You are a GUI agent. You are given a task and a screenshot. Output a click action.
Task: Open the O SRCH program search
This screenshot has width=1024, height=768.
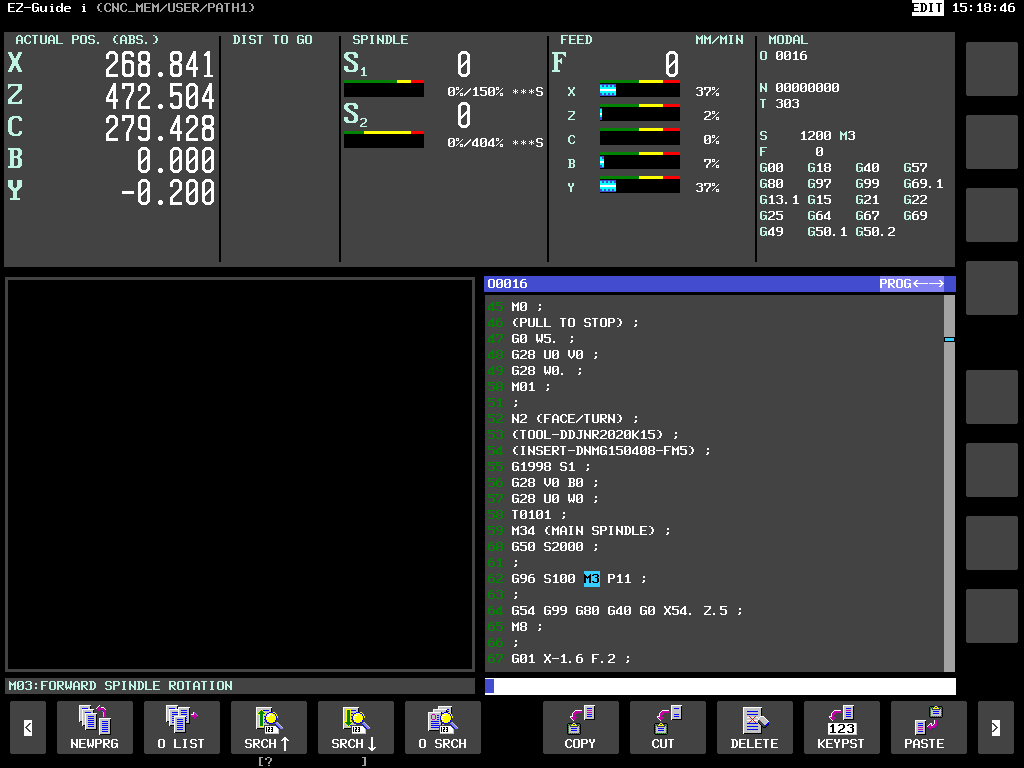[443, 728]
